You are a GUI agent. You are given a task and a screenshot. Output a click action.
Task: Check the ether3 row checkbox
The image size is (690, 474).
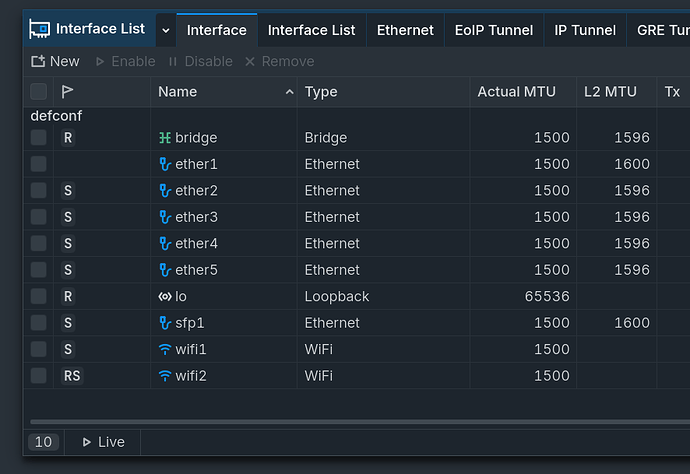coord(39,217)
